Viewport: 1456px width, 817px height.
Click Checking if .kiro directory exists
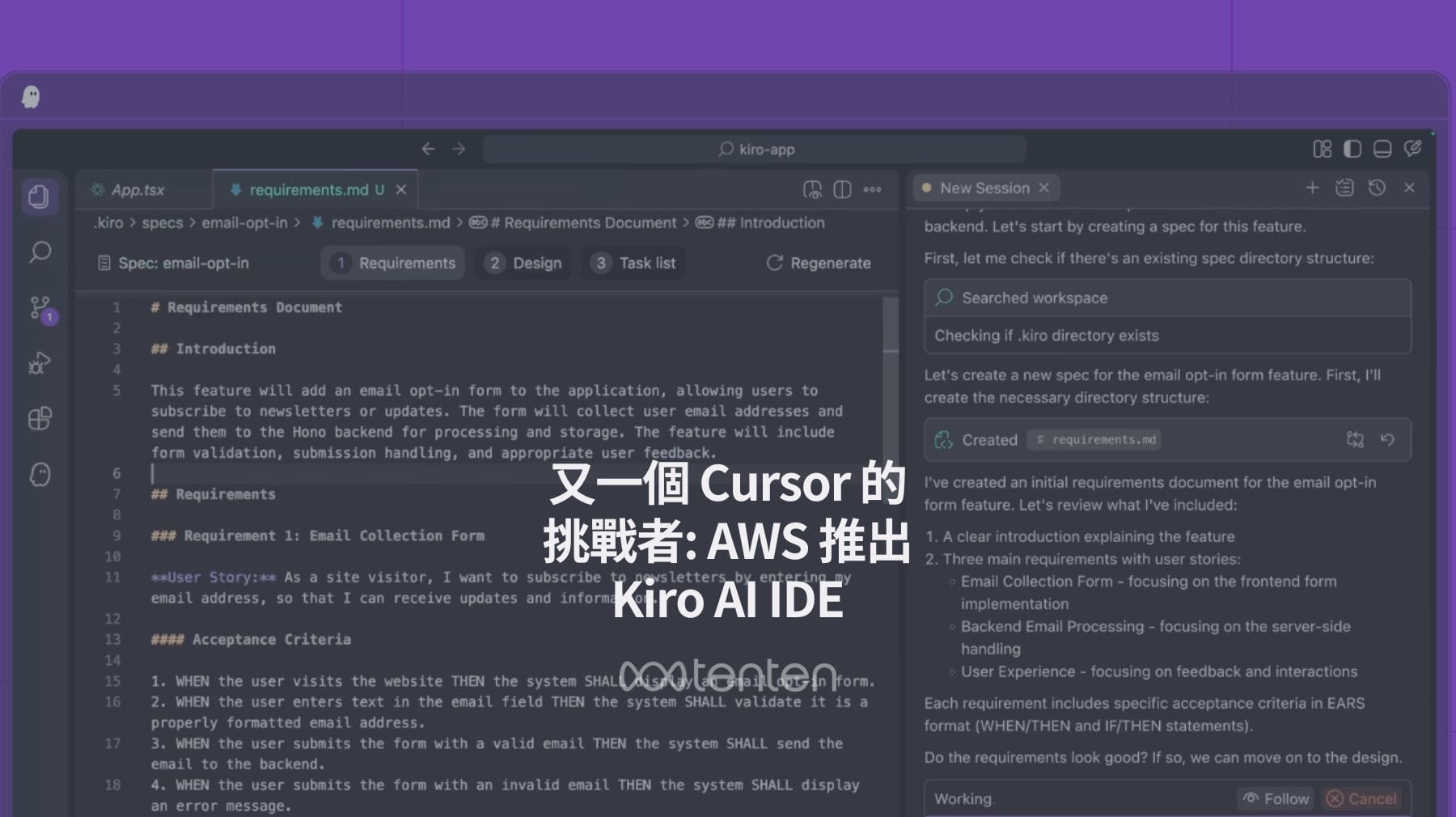pos(1047,335)
